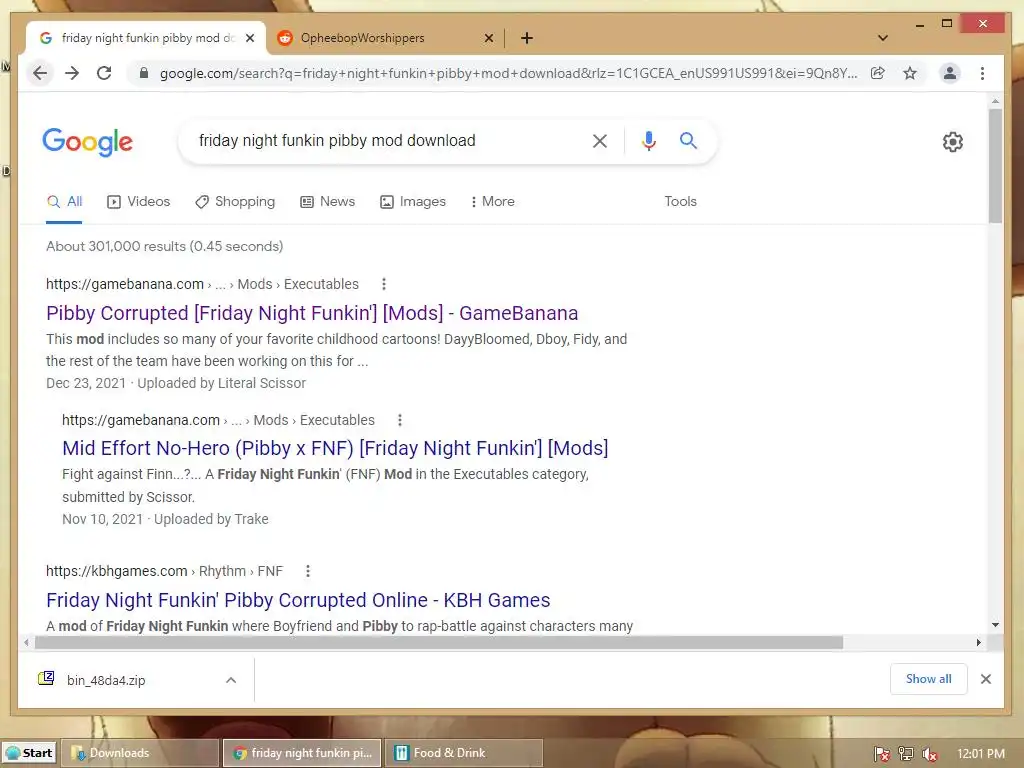This screenshot has width=1024, height=768.
Task: Switch to Downloads taskbar window
Action: [x=140, y=753]
